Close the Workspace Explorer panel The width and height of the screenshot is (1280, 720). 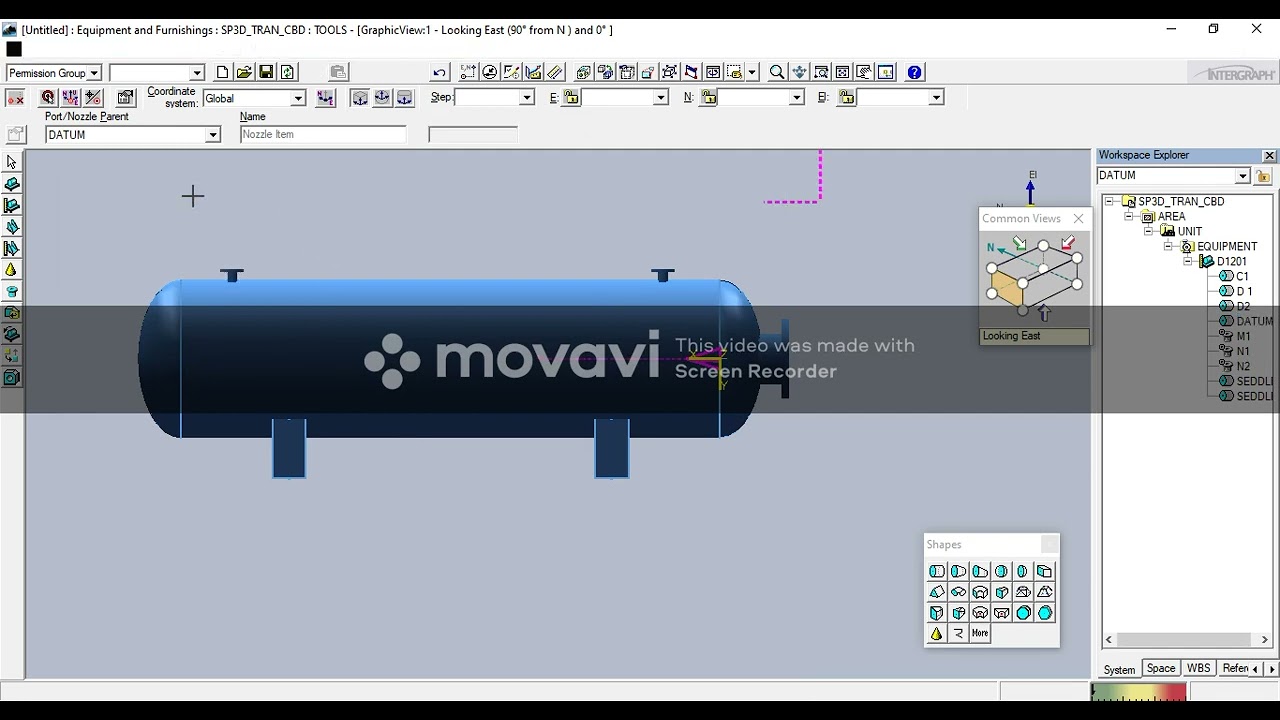click(x=1269, y=155)
